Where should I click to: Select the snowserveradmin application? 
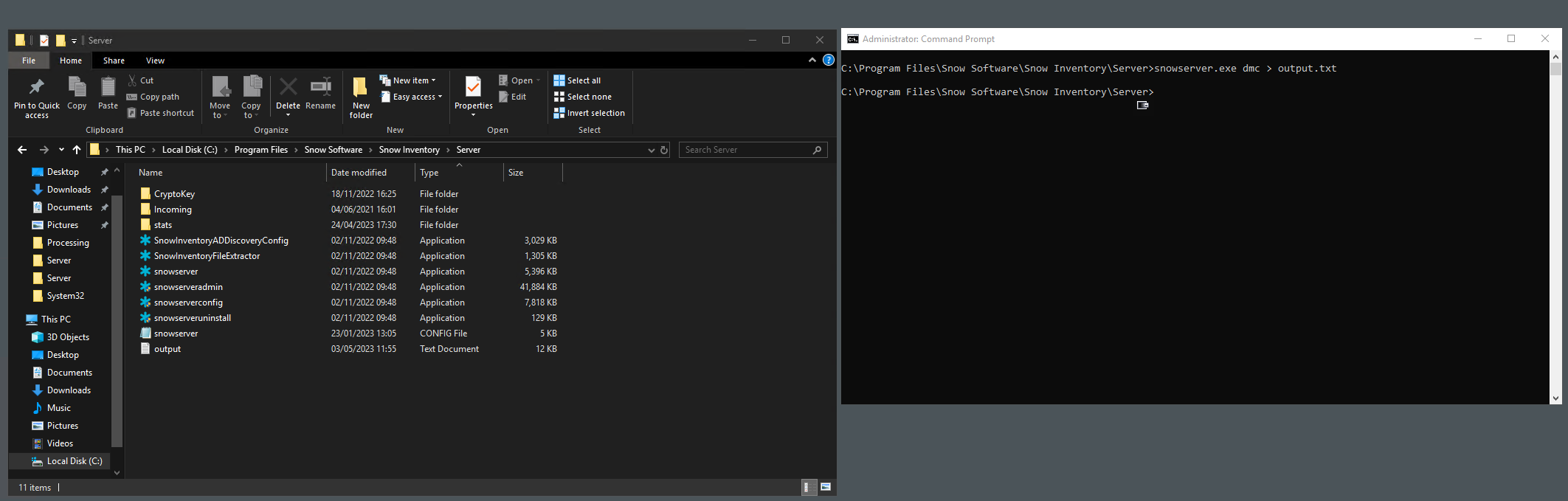point(188,287)
